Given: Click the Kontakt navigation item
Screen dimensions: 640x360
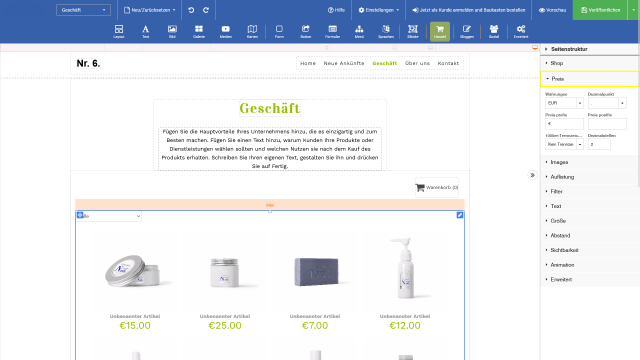Looking at the screenshot, I should (x=448, y=63).
